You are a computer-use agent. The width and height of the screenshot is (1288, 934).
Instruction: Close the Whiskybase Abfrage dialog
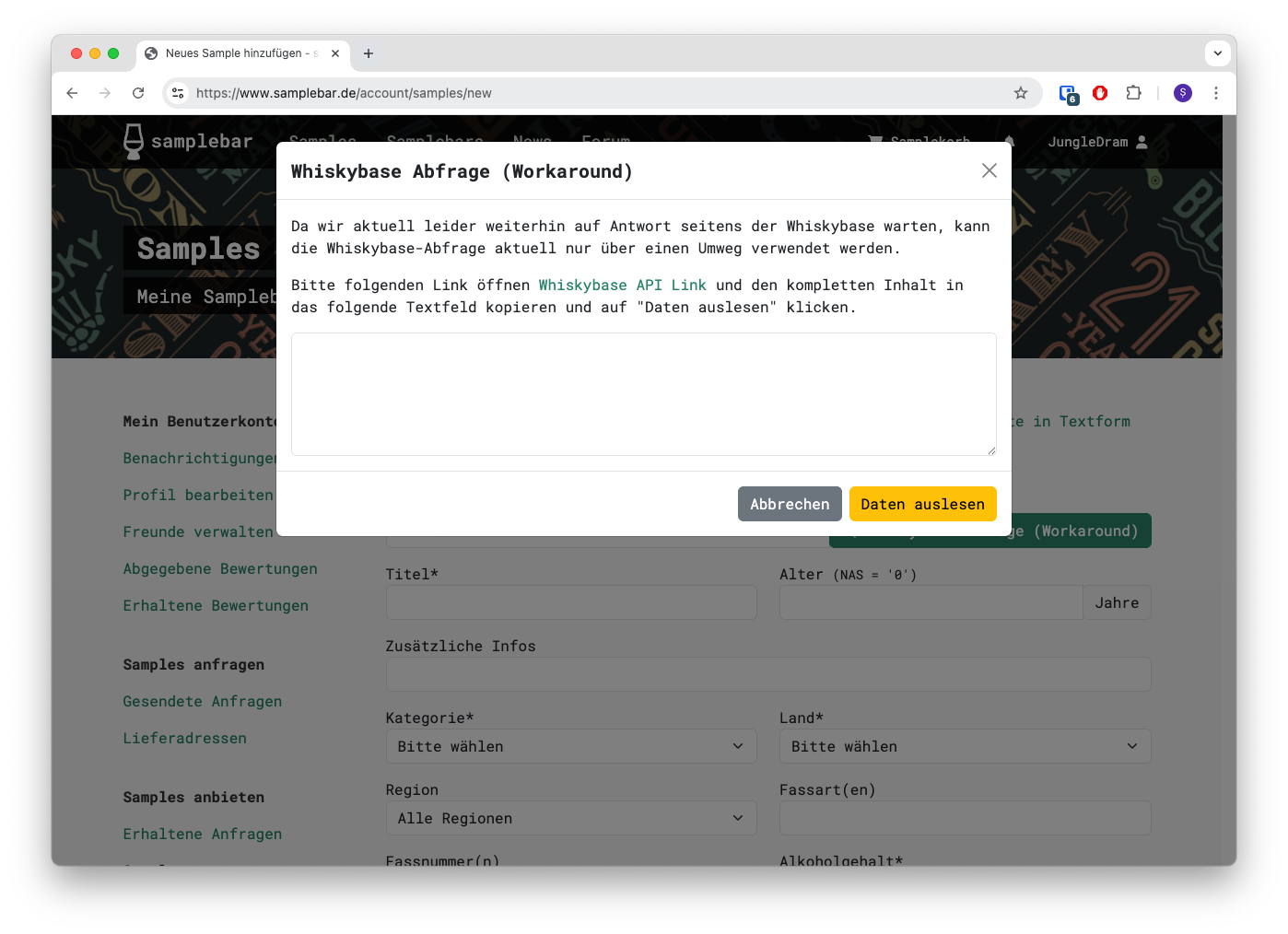point(989,170)
